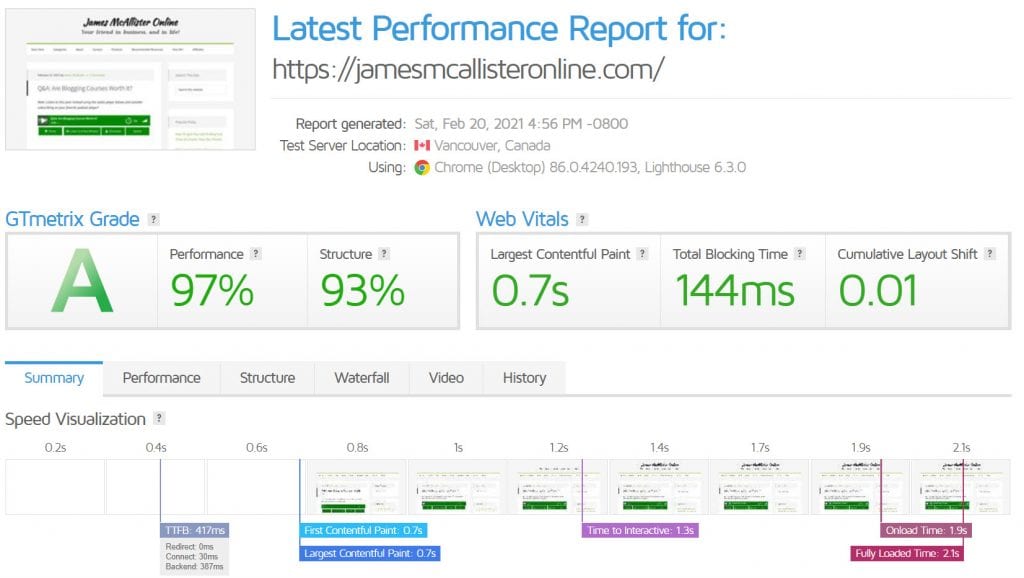1024x578 pixels.
Task: Click the Fully Loaded Time 2.1s marker
Action: coord(907,553)
